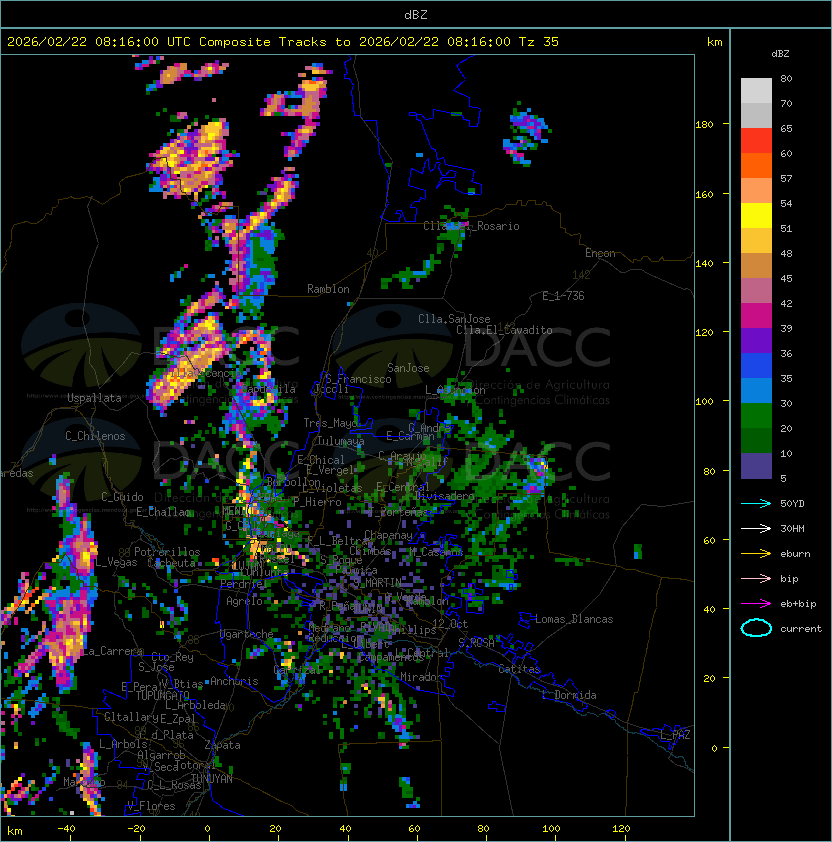Click the 'C_Chilenos' map label
Viewport: 832px width, 842px height.
[x=95, y=436]
